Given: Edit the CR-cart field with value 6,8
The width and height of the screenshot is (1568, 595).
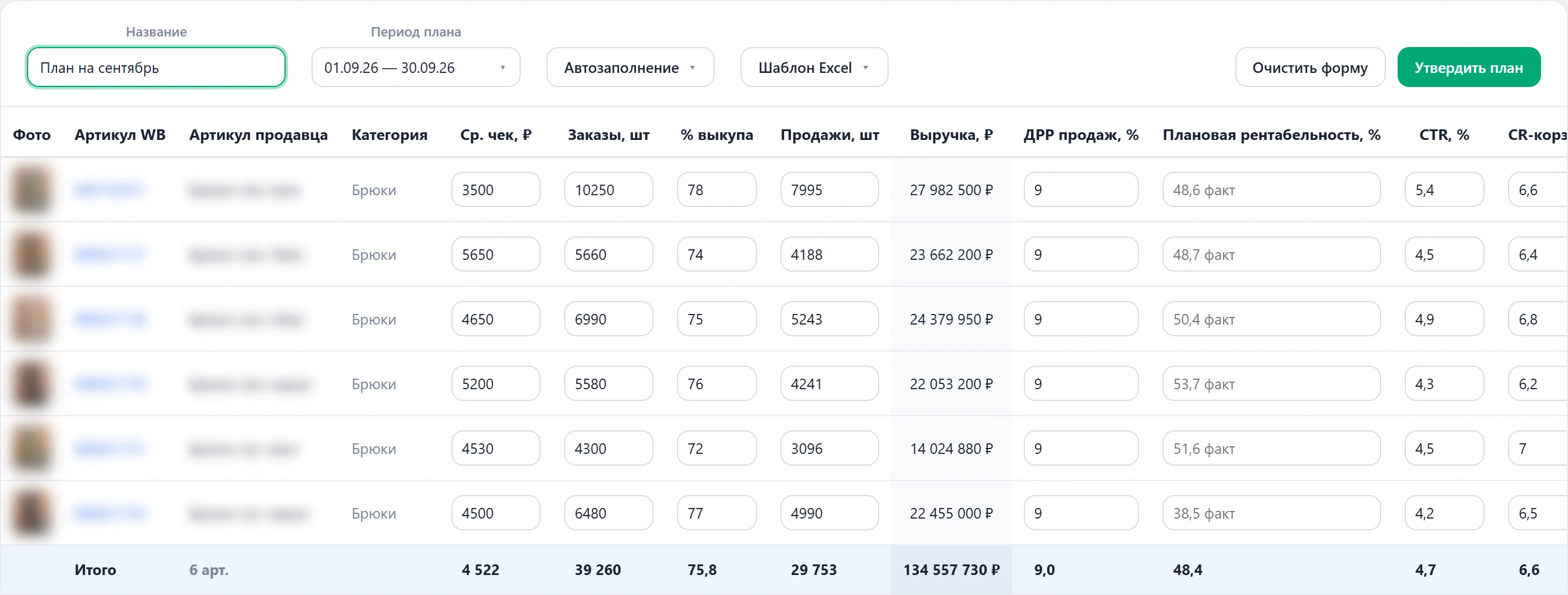Looking at the screenshot, I should click(1538, 319).
